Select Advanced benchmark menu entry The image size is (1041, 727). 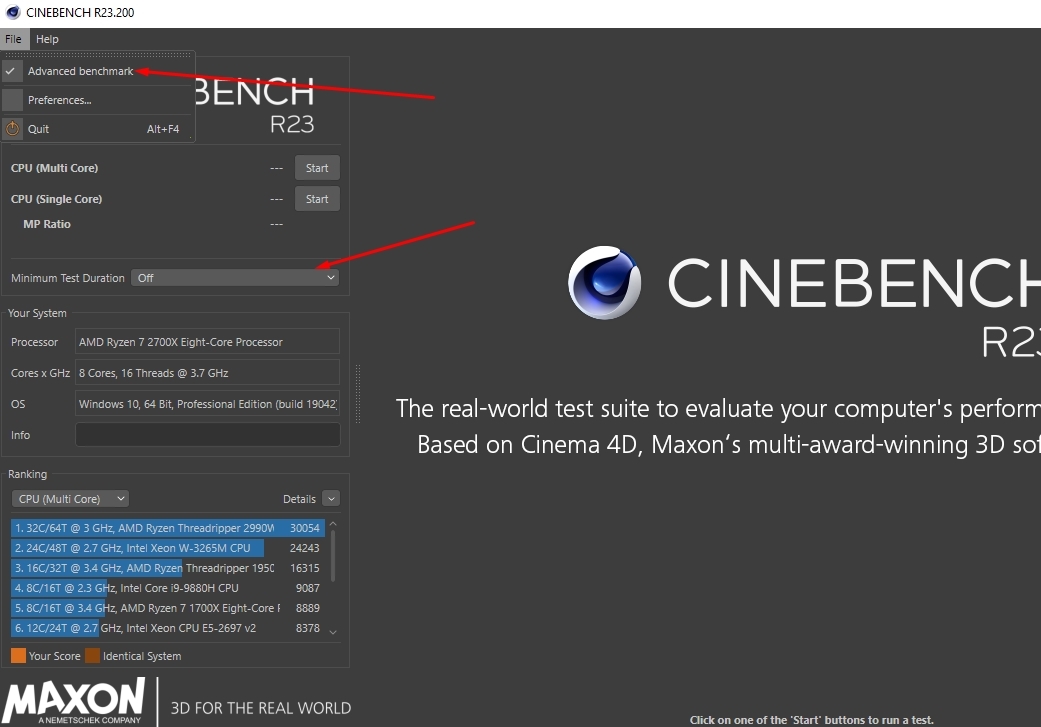pos(98,71)
